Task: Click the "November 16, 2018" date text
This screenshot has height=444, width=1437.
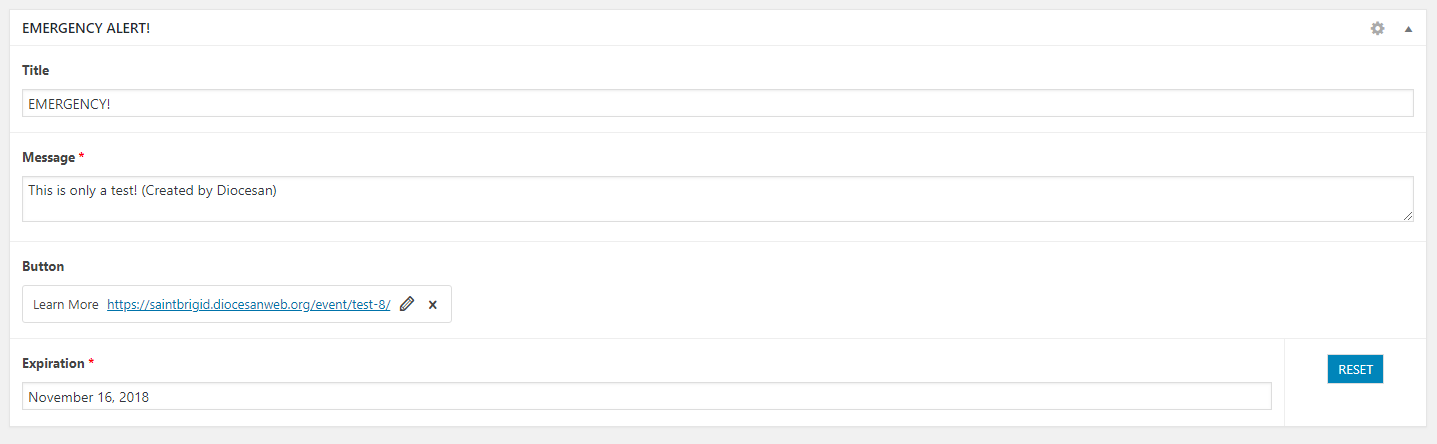Action: click(88, 397)
